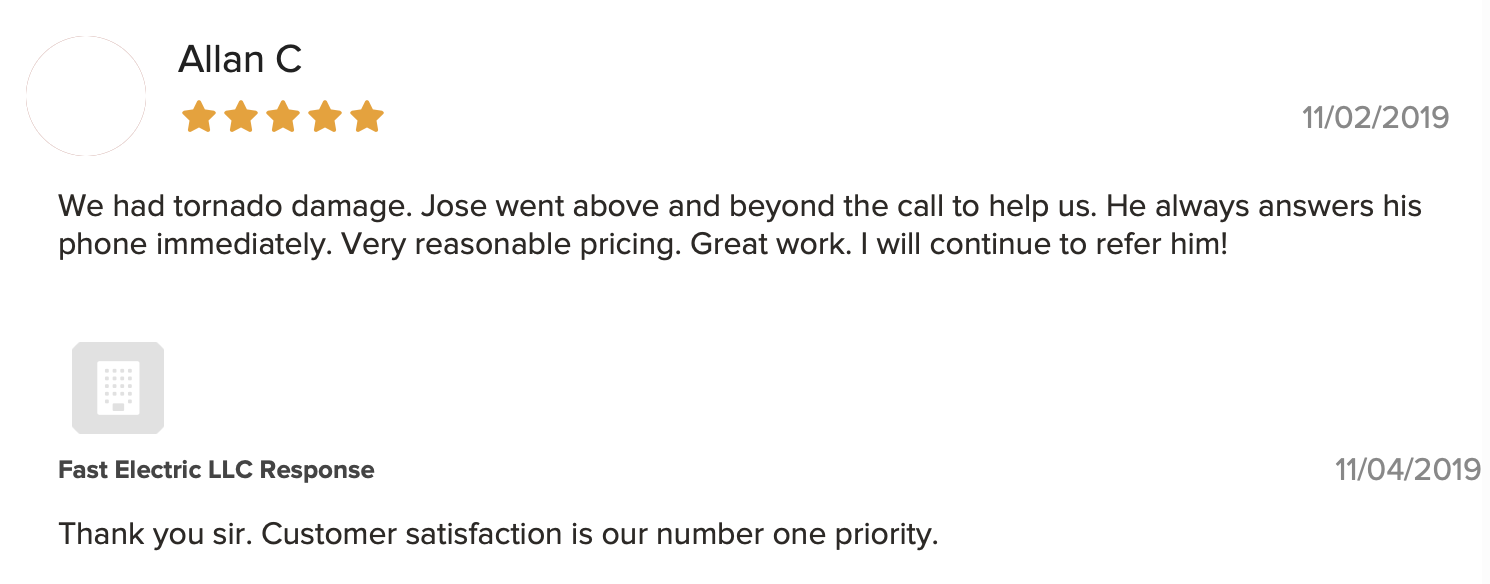Select the first orange rating star
Image resolution: width=1490 pixels, height=584 pixels.
pos(199,117)
